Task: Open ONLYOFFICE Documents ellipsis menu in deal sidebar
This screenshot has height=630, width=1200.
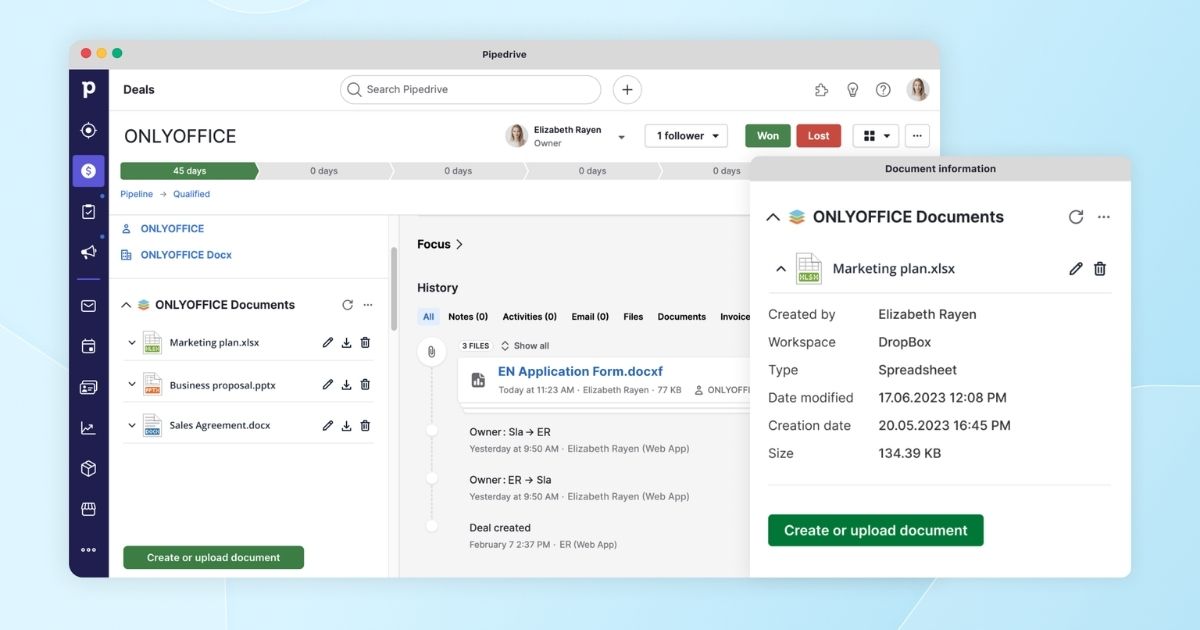Action: pos(368,305)
